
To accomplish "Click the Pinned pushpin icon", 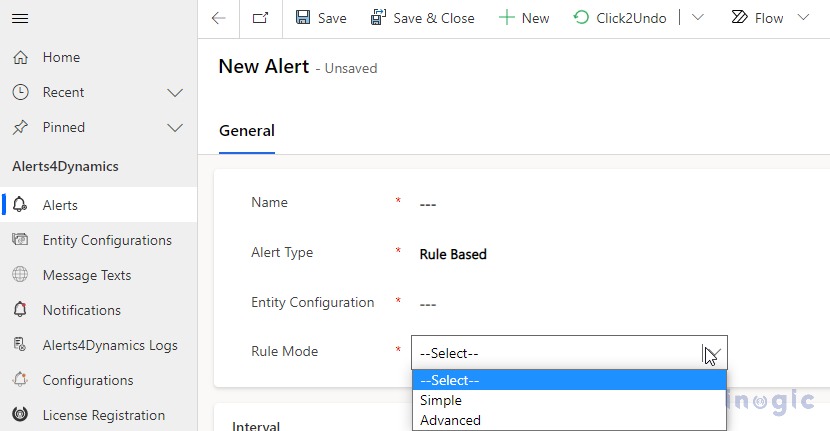I will click(x=20, y=127).
